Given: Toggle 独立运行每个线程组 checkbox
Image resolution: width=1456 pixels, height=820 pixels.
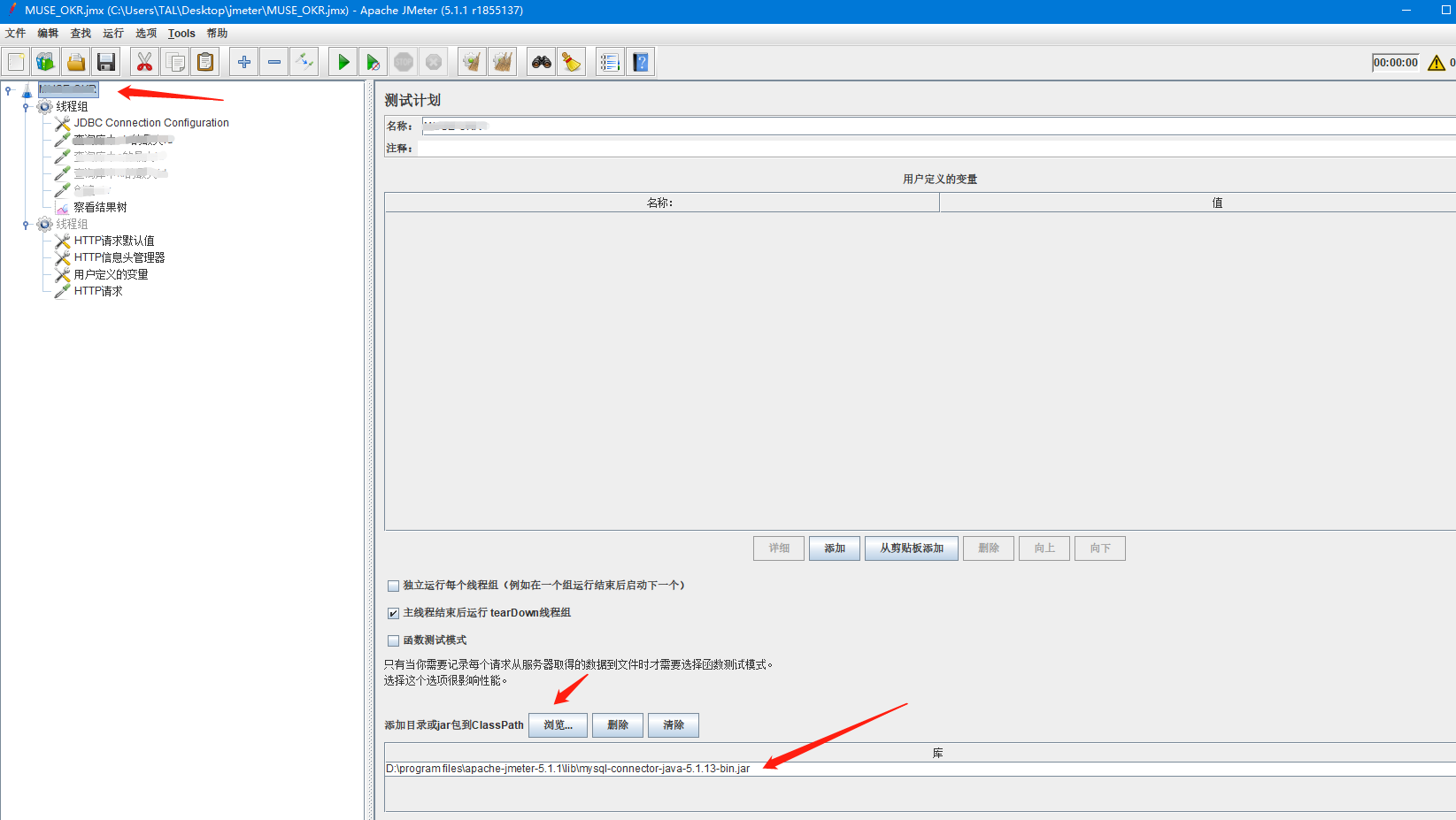Looking at the screenshot, I should (x=394, y=586).
